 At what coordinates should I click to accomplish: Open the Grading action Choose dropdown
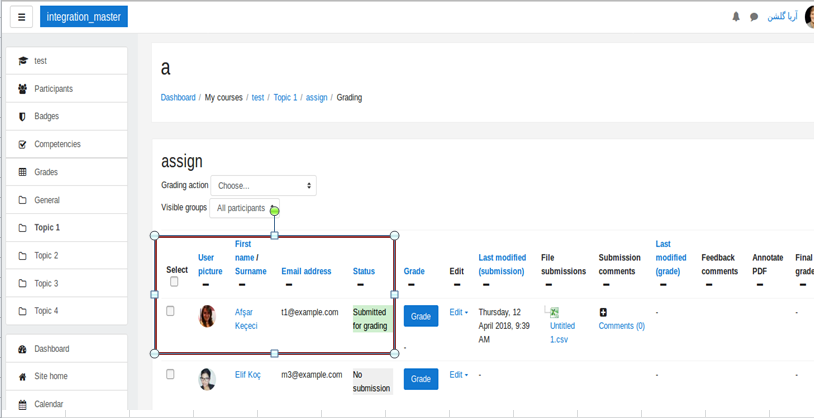(263, 185)
